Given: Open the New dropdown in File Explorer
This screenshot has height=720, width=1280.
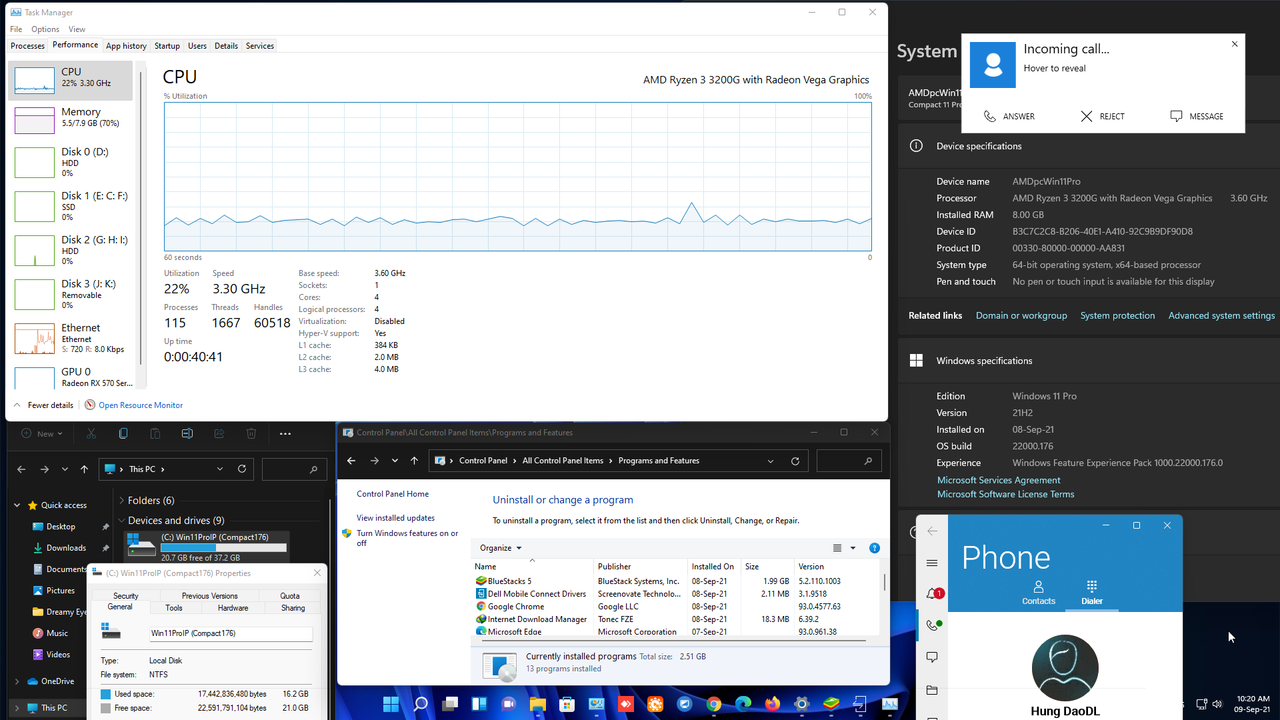Looking at the screenshot, I should [x=40, y=434].
